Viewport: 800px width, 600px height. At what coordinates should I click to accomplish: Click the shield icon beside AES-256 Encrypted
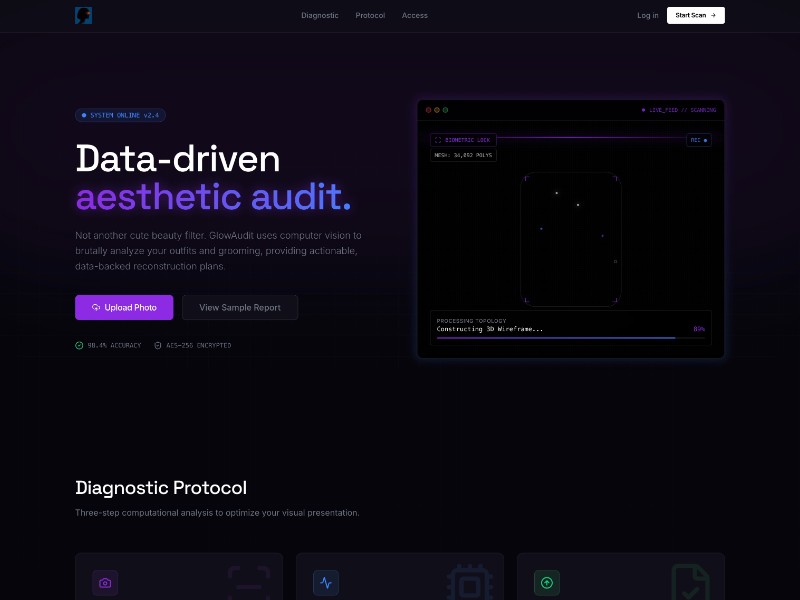point(158,345)
